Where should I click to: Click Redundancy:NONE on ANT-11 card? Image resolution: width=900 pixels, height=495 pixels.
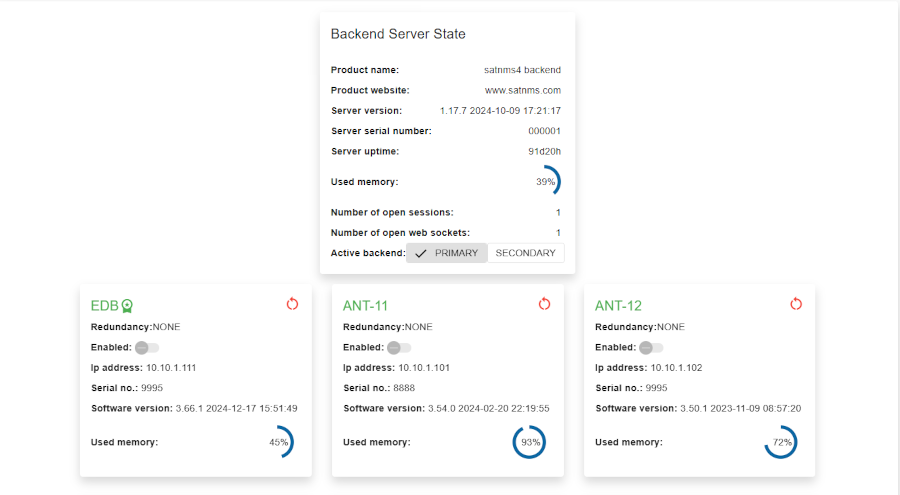[387, 327]
